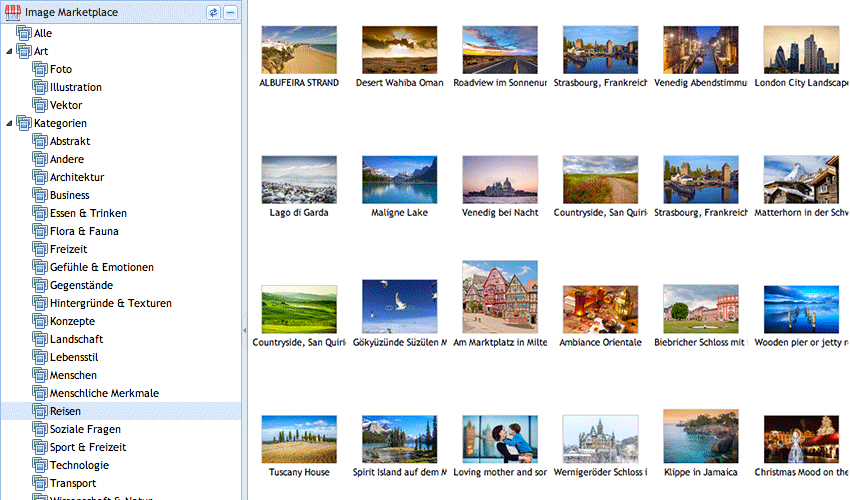Collapse the Art tree node arrow
The height and width of the screenshot is (500, 850).
coord(9,51)
